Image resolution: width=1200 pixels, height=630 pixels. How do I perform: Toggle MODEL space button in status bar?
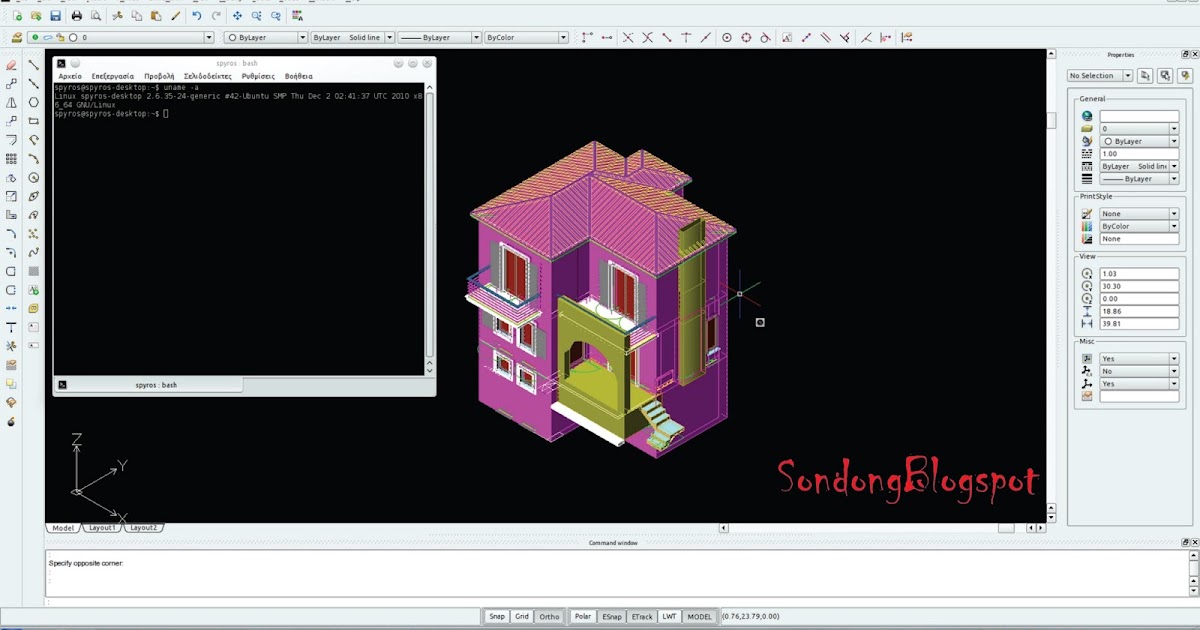coord(700,617)
